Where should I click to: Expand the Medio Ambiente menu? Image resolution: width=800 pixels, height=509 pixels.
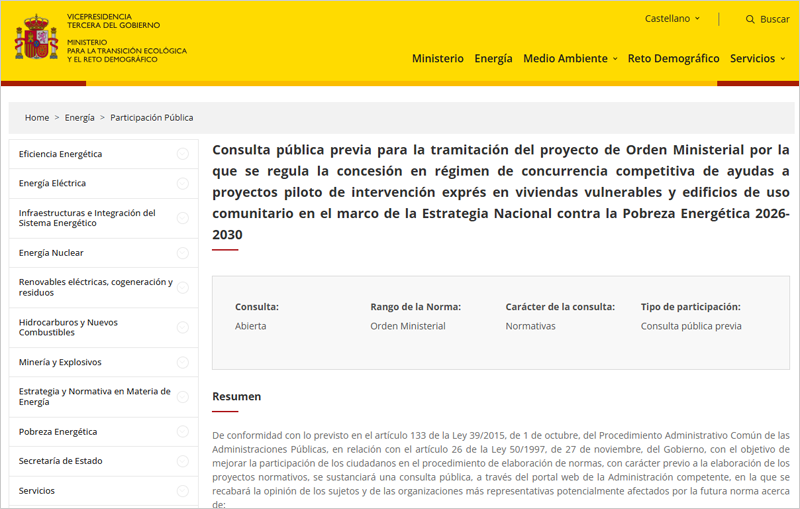point(570,59)
